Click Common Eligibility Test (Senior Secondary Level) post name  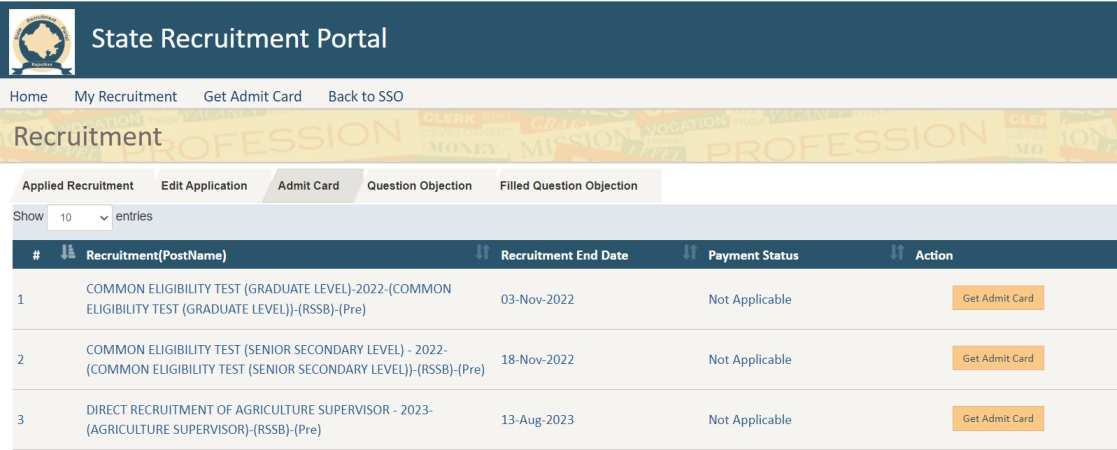point(285,360)
